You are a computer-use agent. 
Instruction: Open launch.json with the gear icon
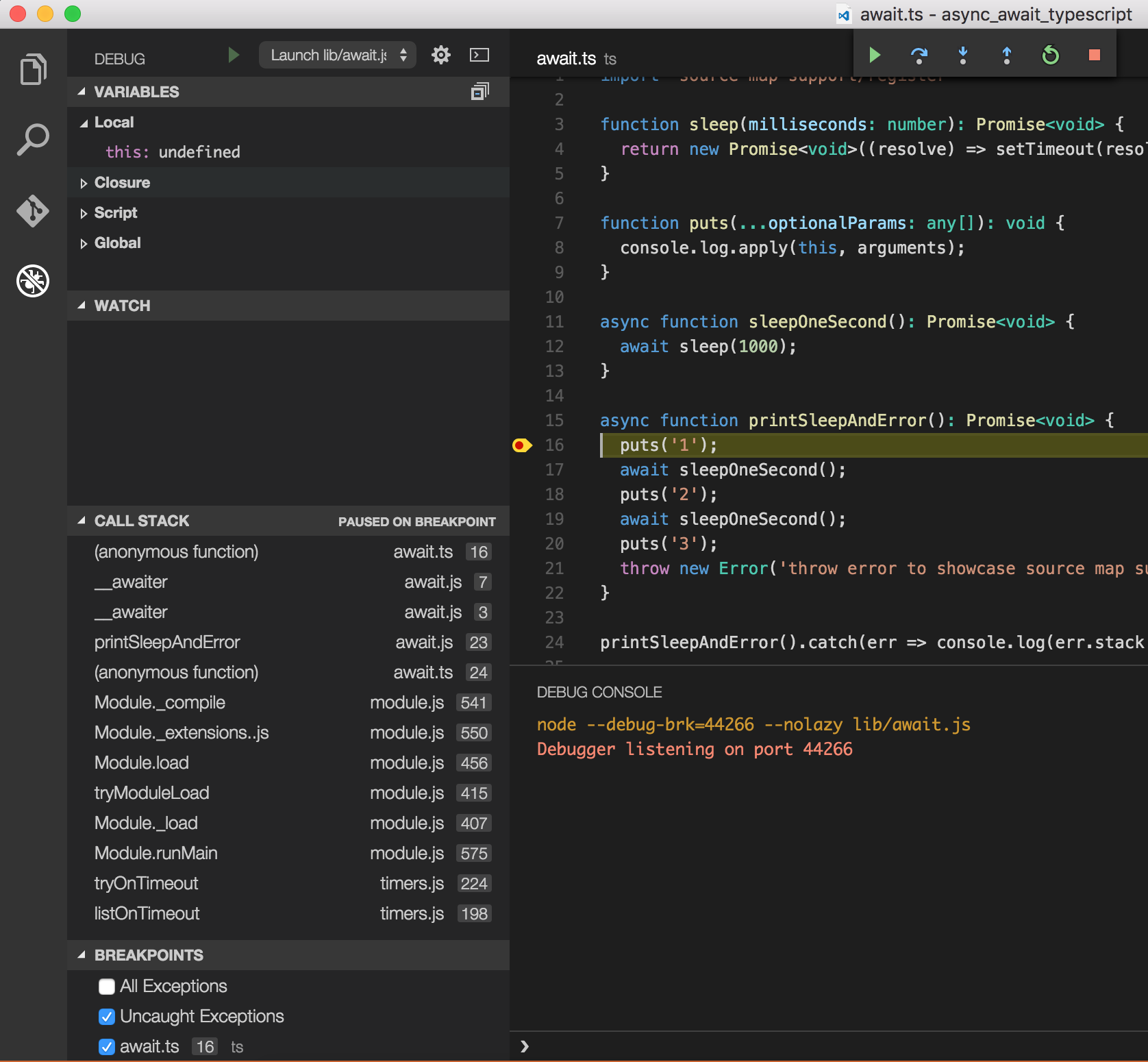coord(441,55)
